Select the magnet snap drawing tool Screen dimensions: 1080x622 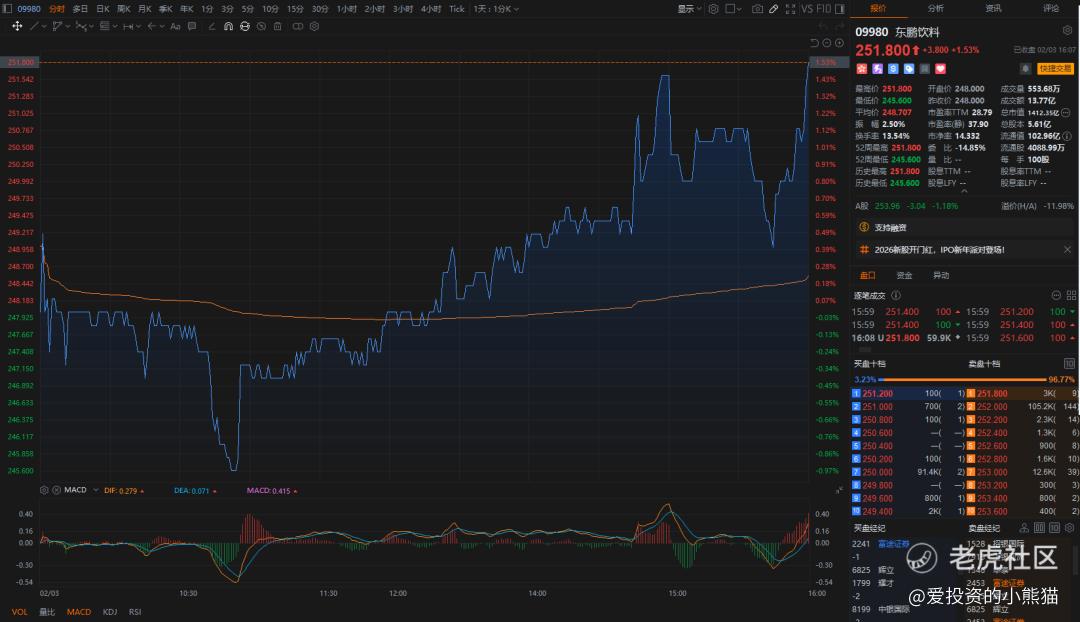coord(228,26)
